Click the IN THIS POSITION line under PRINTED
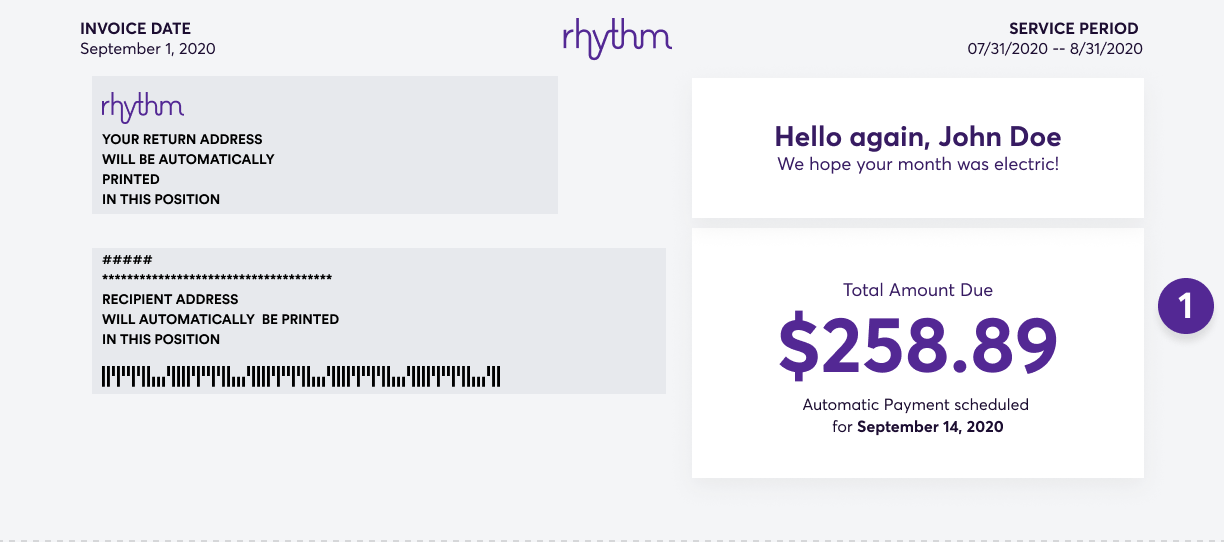 161,199
